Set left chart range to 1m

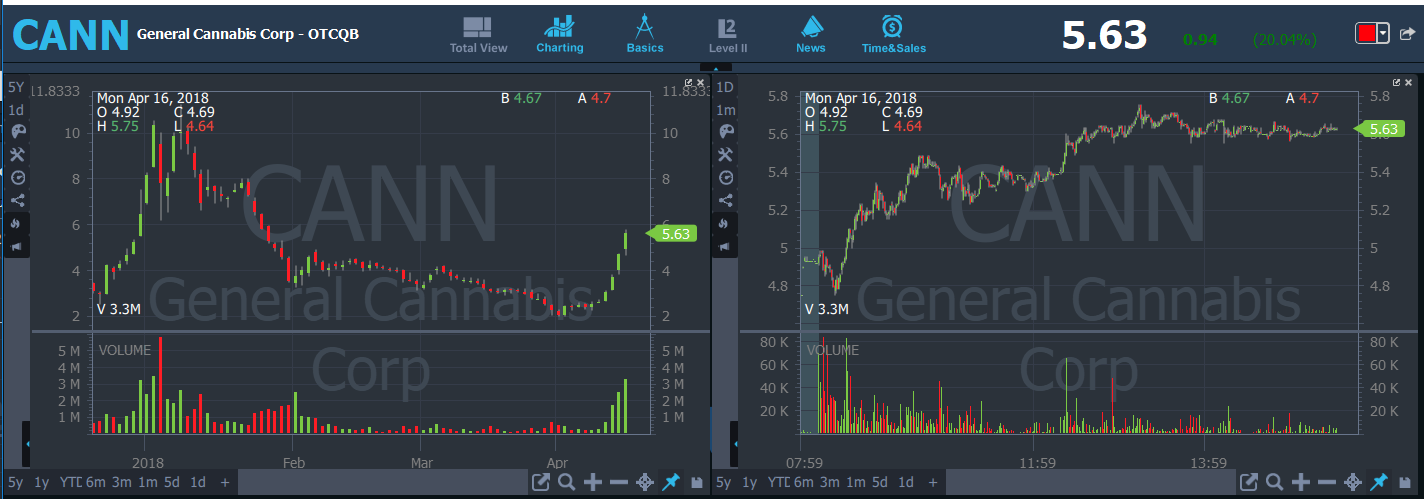tap(147, 483)
